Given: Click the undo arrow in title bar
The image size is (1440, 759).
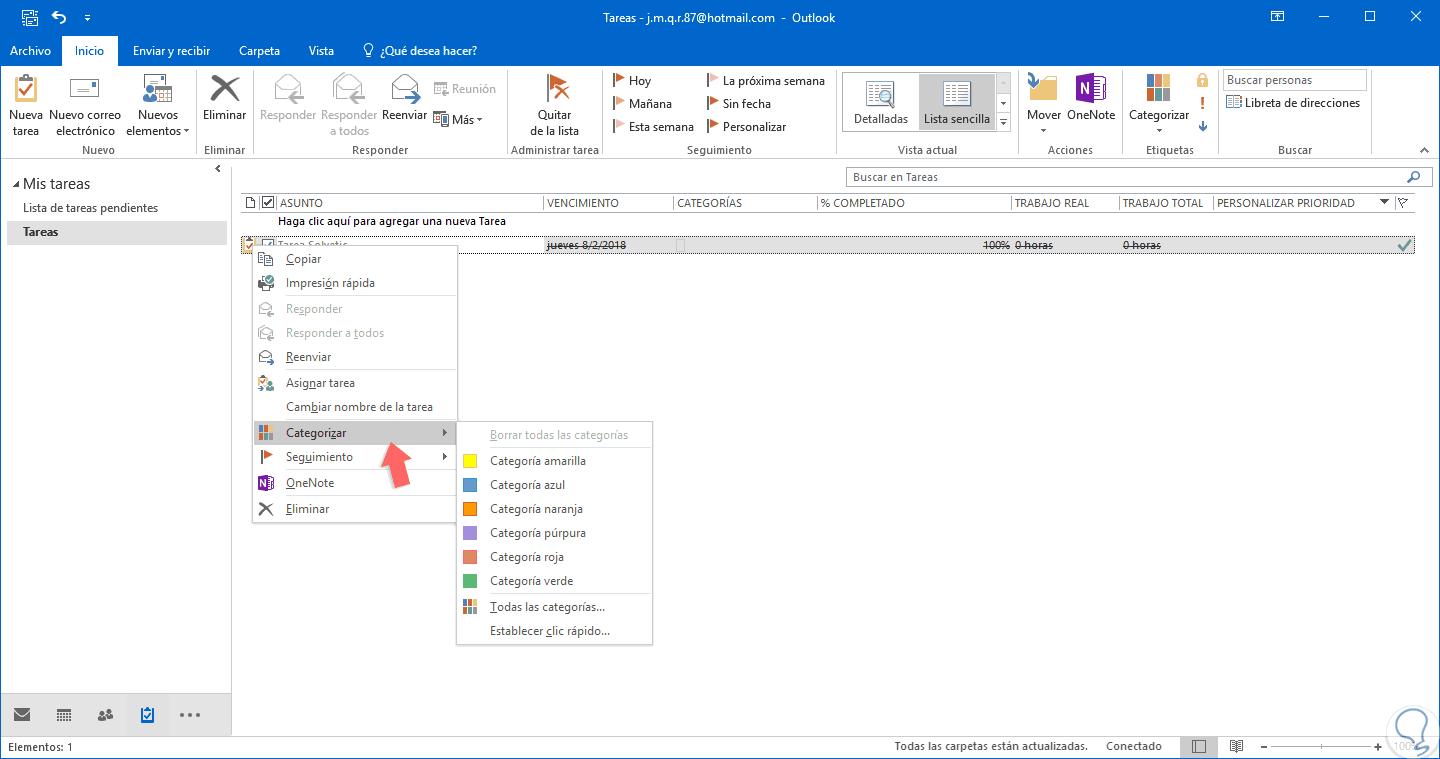Looking at the screenshot, I should pos(59,17).
